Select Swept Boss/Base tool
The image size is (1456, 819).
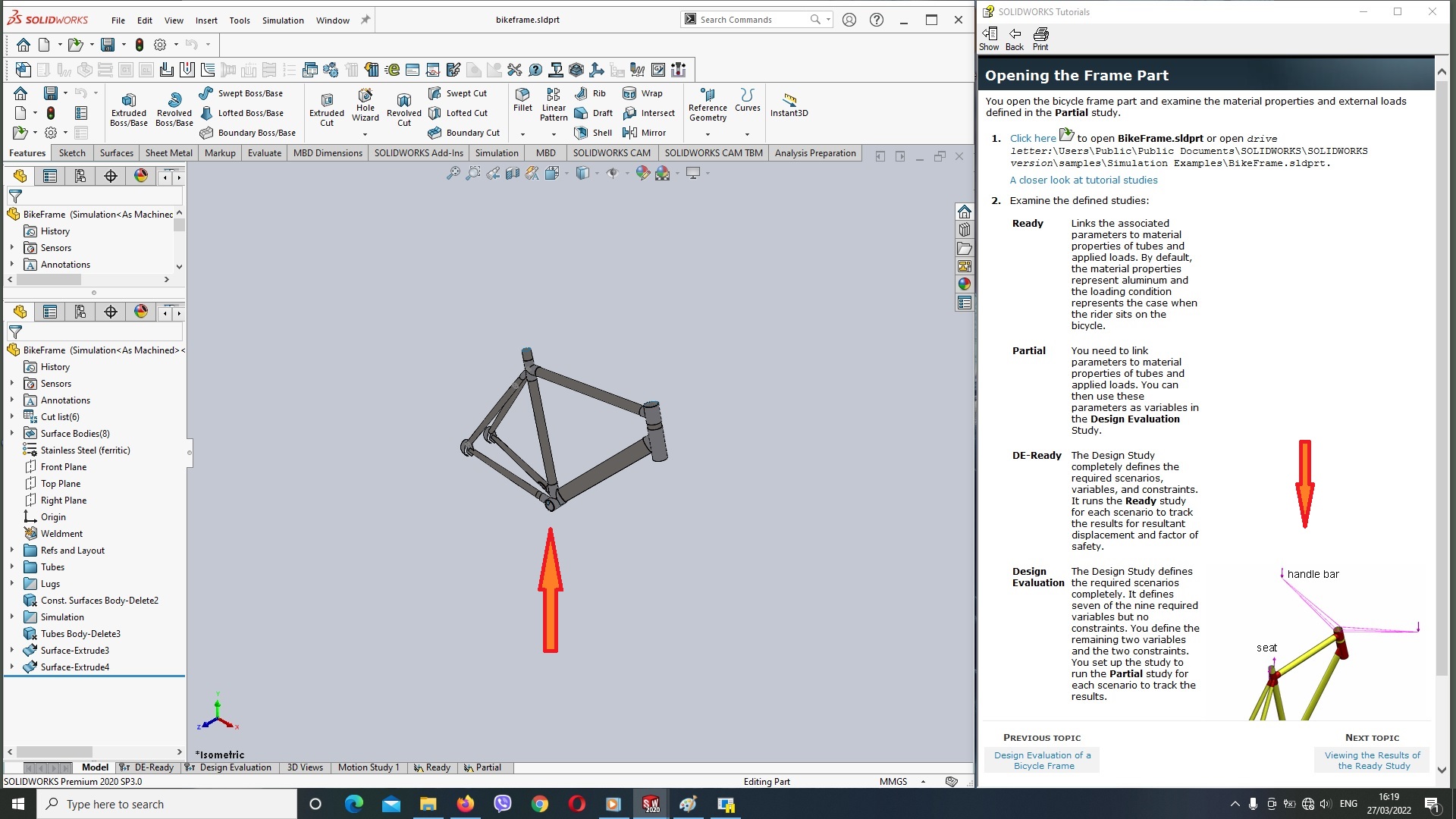point(241,93)
